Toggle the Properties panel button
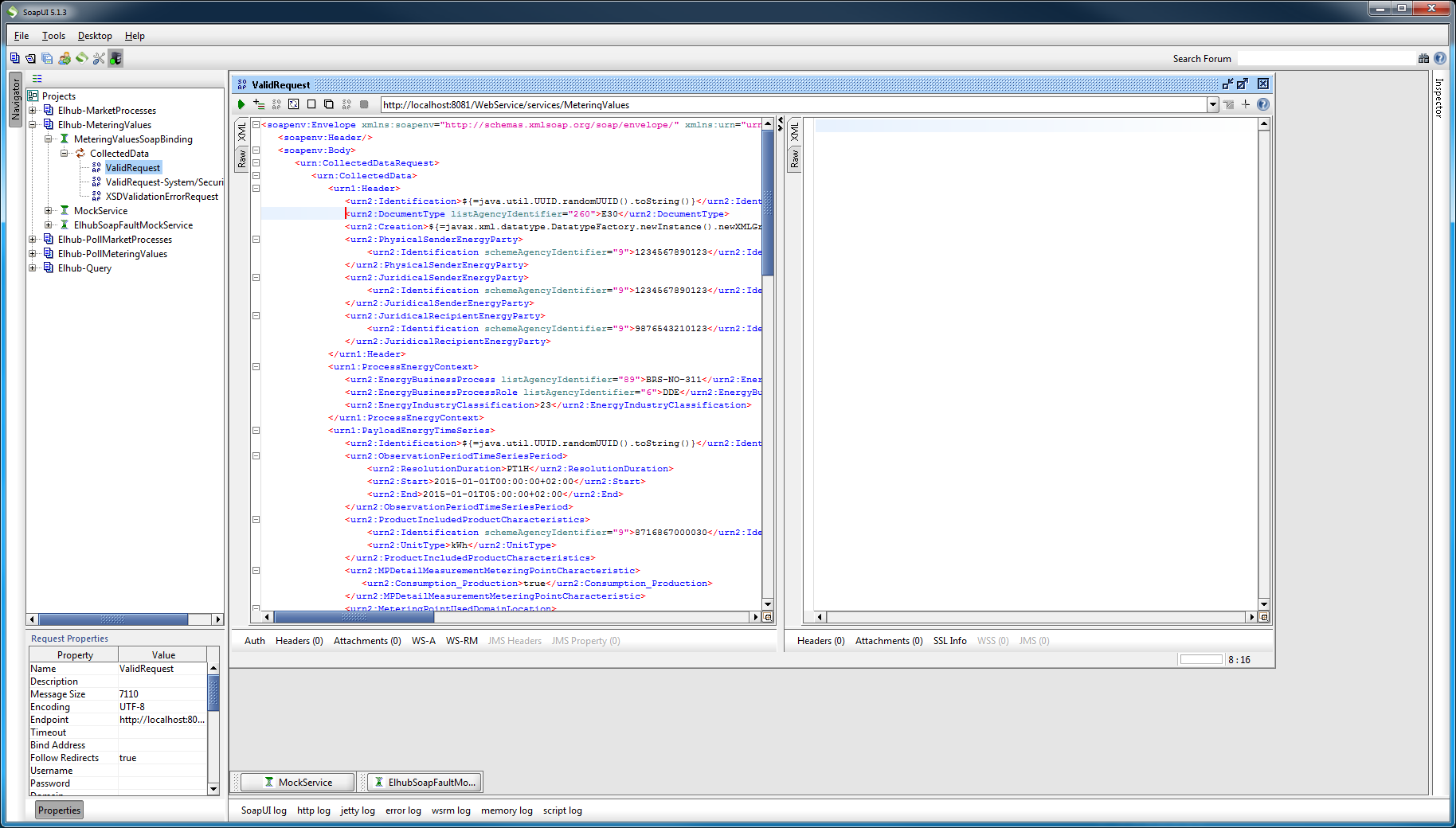 pos(59,810)
